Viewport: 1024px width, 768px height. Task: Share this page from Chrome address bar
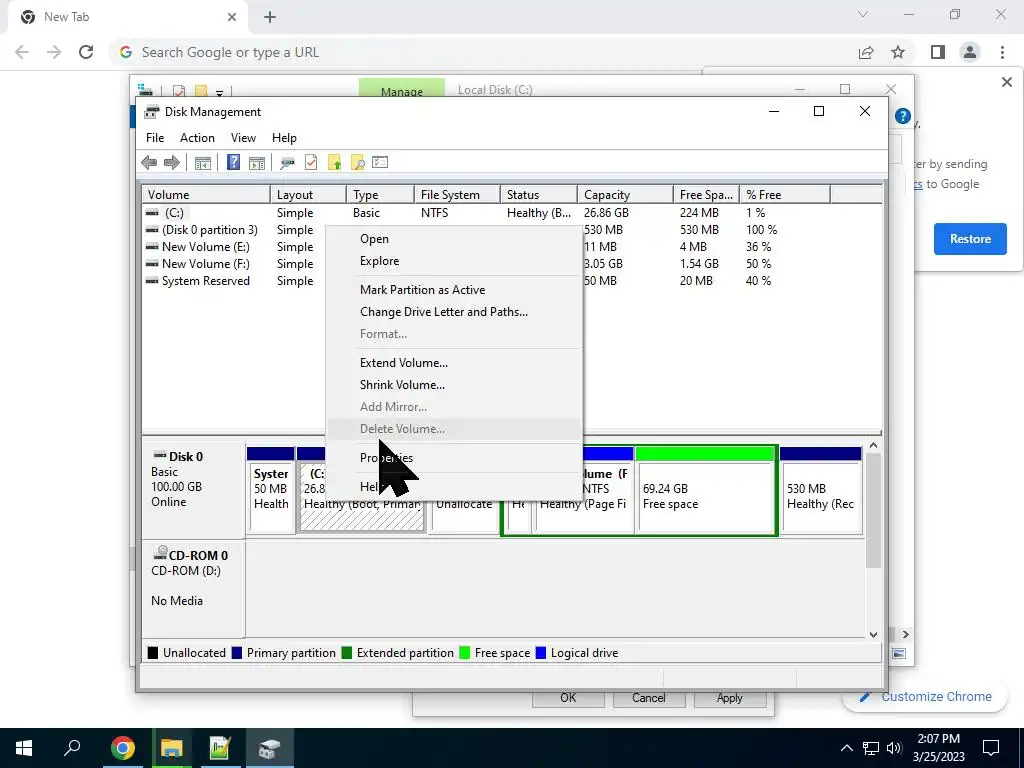(x=866, y=52)
